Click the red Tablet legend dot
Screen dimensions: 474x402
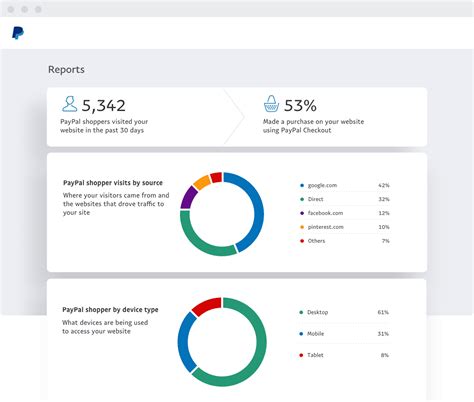point(301,355)
